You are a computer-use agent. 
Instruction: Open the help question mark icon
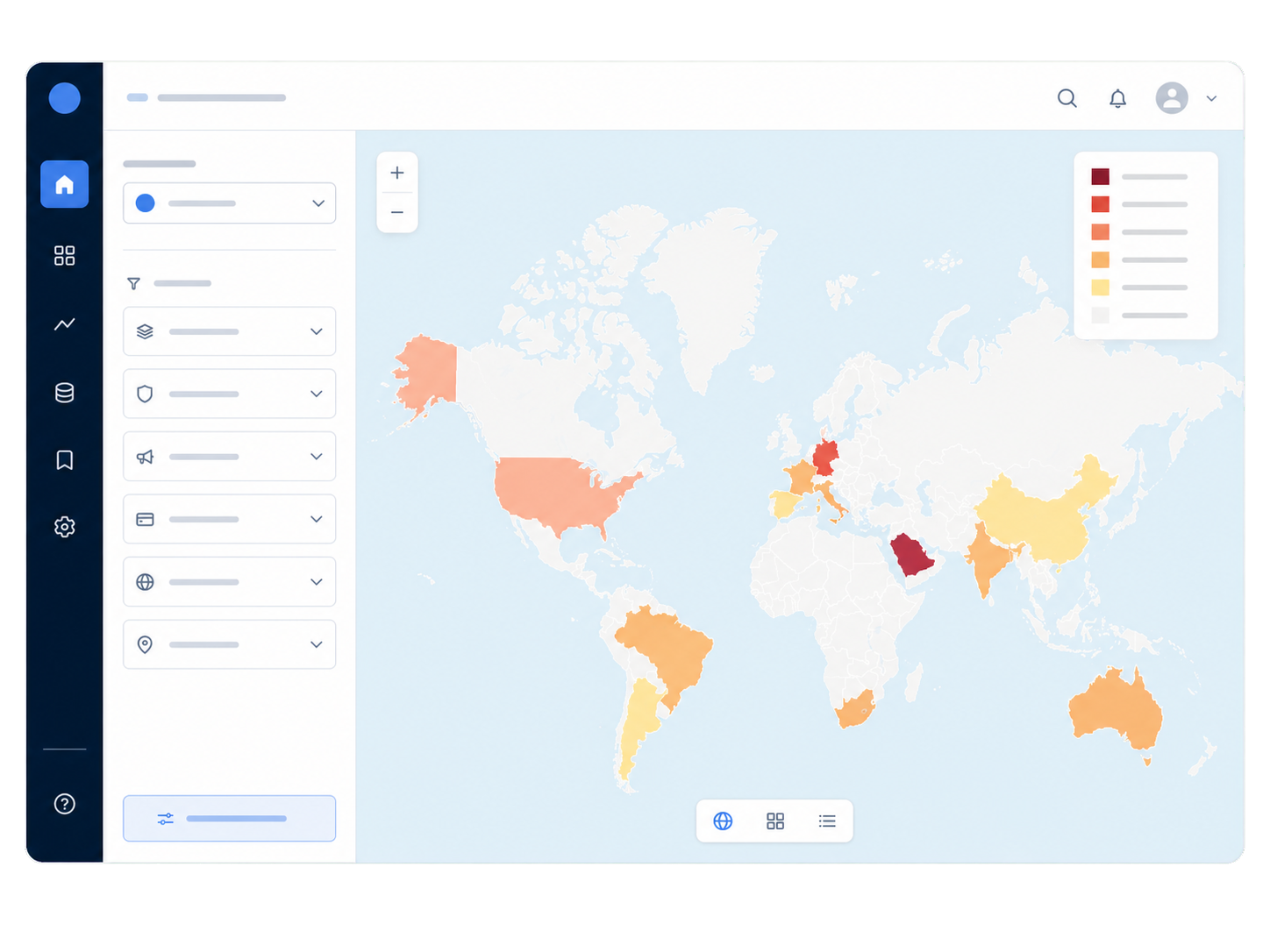pos(64,803)
